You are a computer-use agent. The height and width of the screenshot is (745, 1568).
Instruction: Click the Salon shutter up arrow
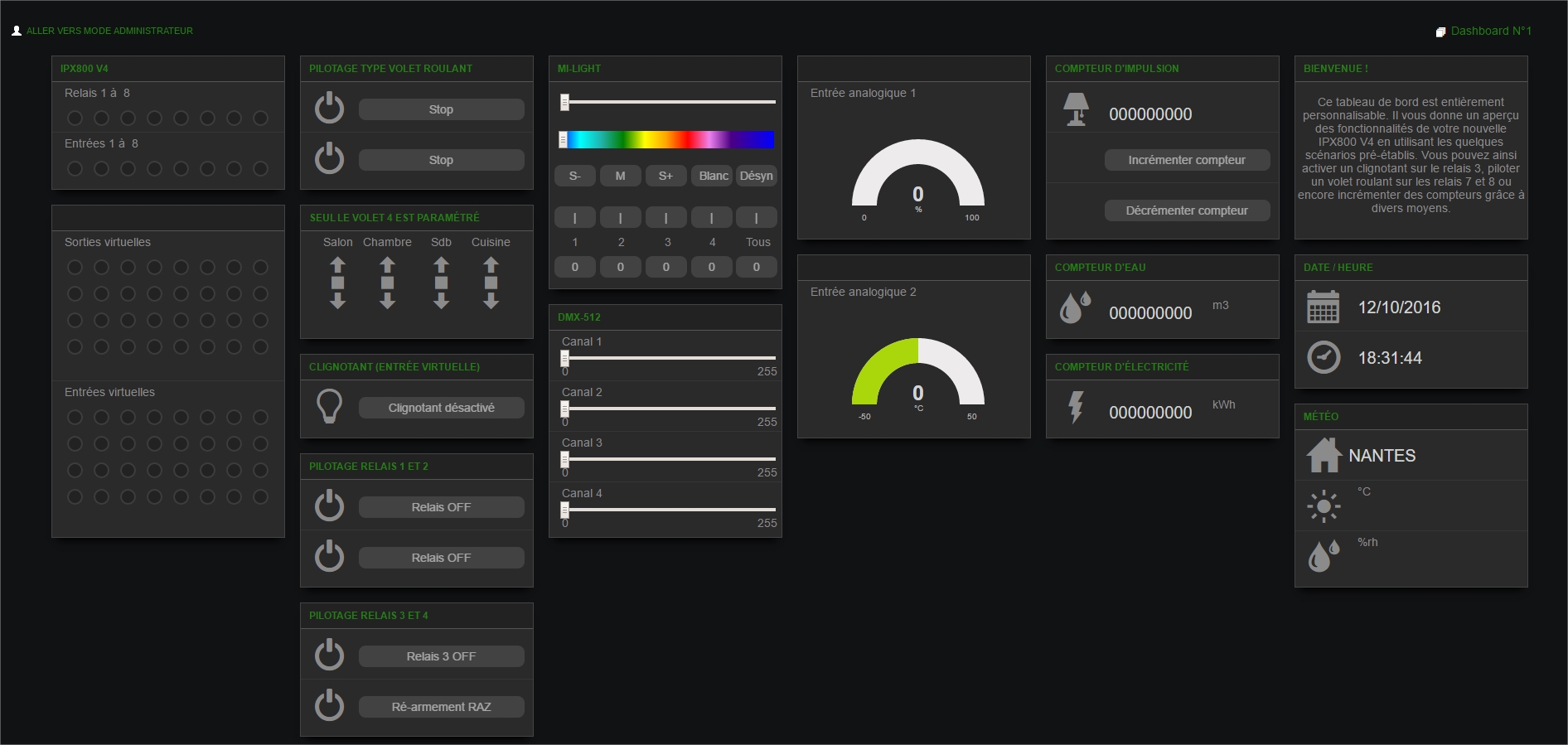[x=337, y=265]
